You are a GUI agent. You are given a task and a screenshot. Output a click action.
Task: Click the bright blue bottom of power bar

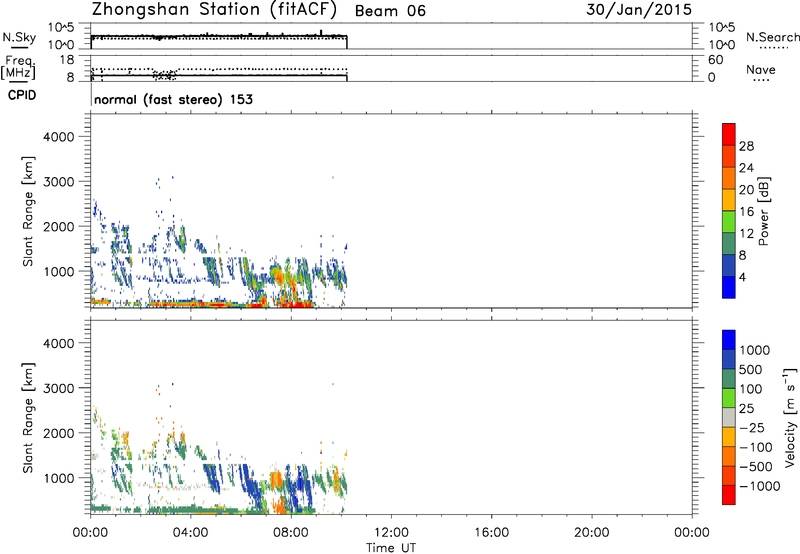729,287
